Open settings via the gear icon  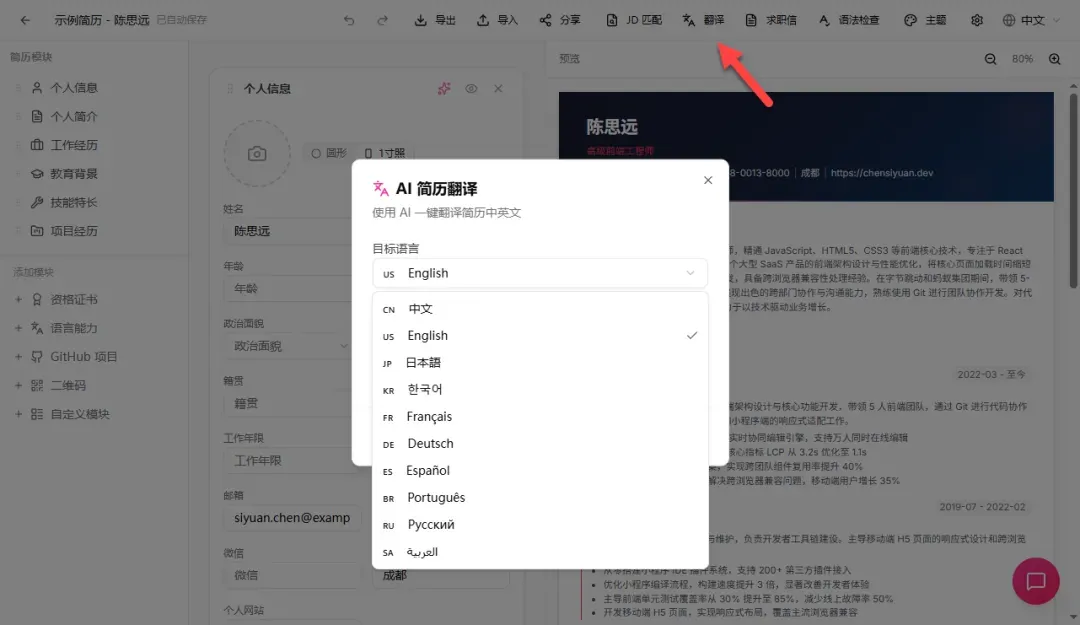click(x=977, y=20)
